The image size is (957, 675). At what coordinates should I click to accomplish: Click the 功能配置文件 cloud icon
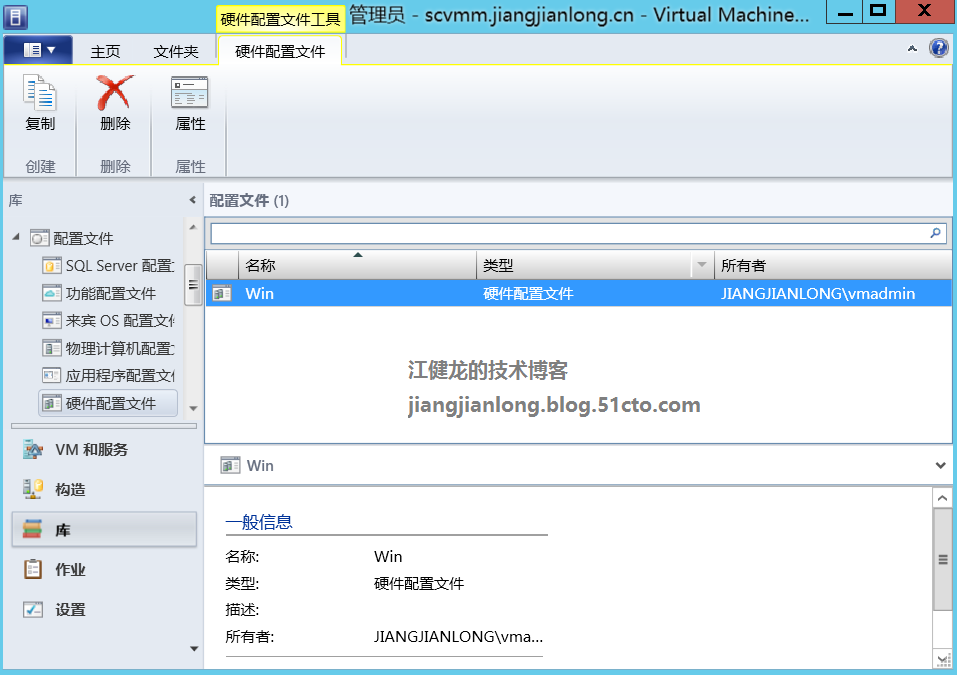click(51, 293)
